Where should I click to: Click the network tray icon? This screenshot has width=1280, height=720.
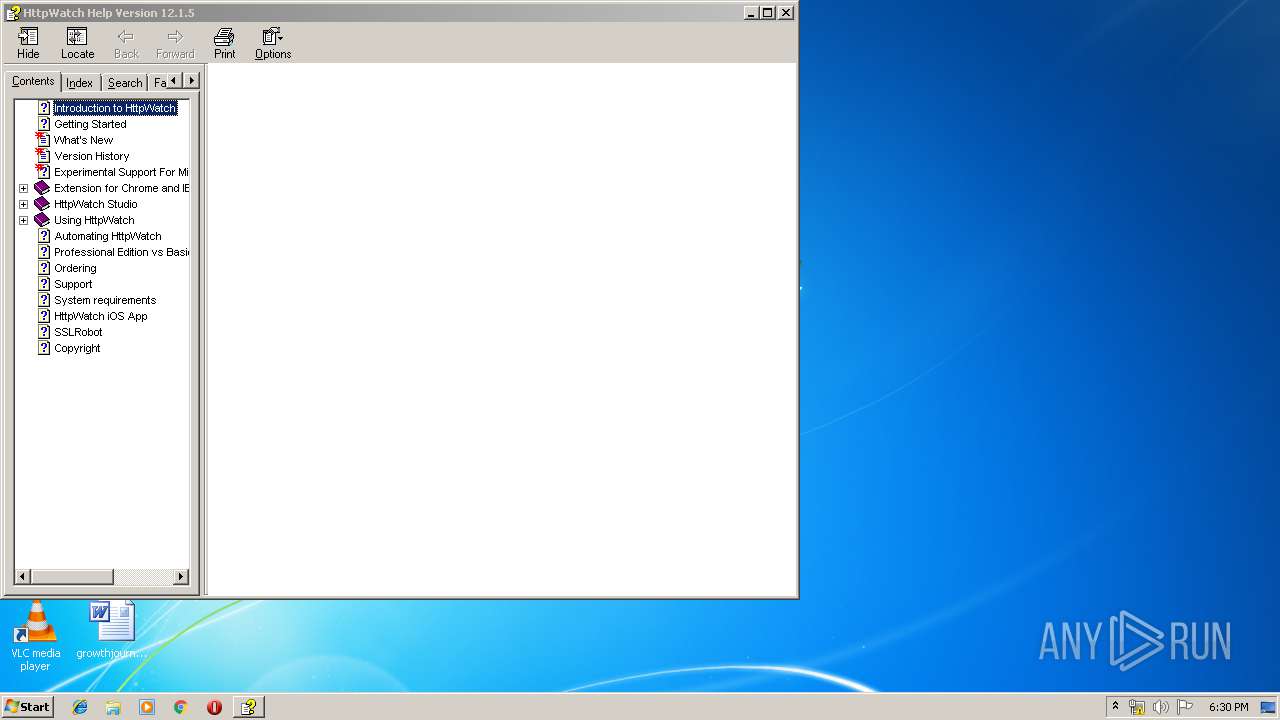coord(1137,707)
